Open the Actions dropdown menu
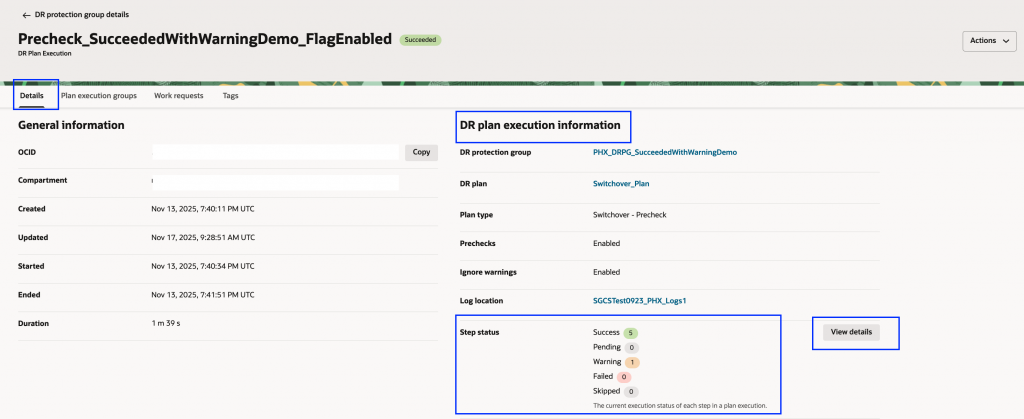Screen dimensions: 1024x419 [x=988, y=41]
